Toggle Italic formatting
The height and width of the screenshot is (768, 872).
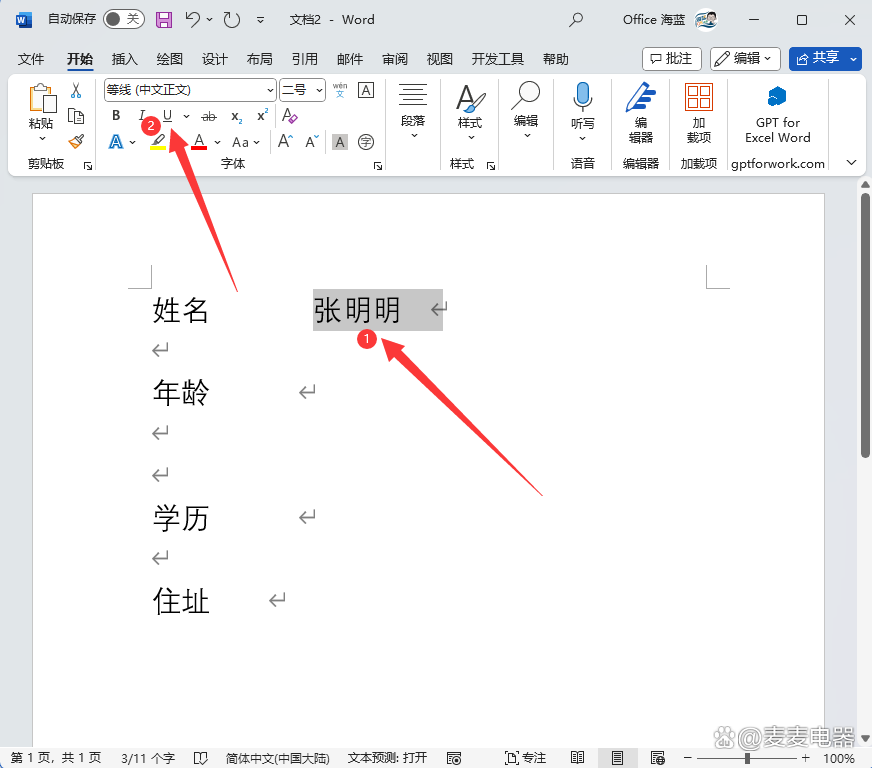tap(142, 116)
